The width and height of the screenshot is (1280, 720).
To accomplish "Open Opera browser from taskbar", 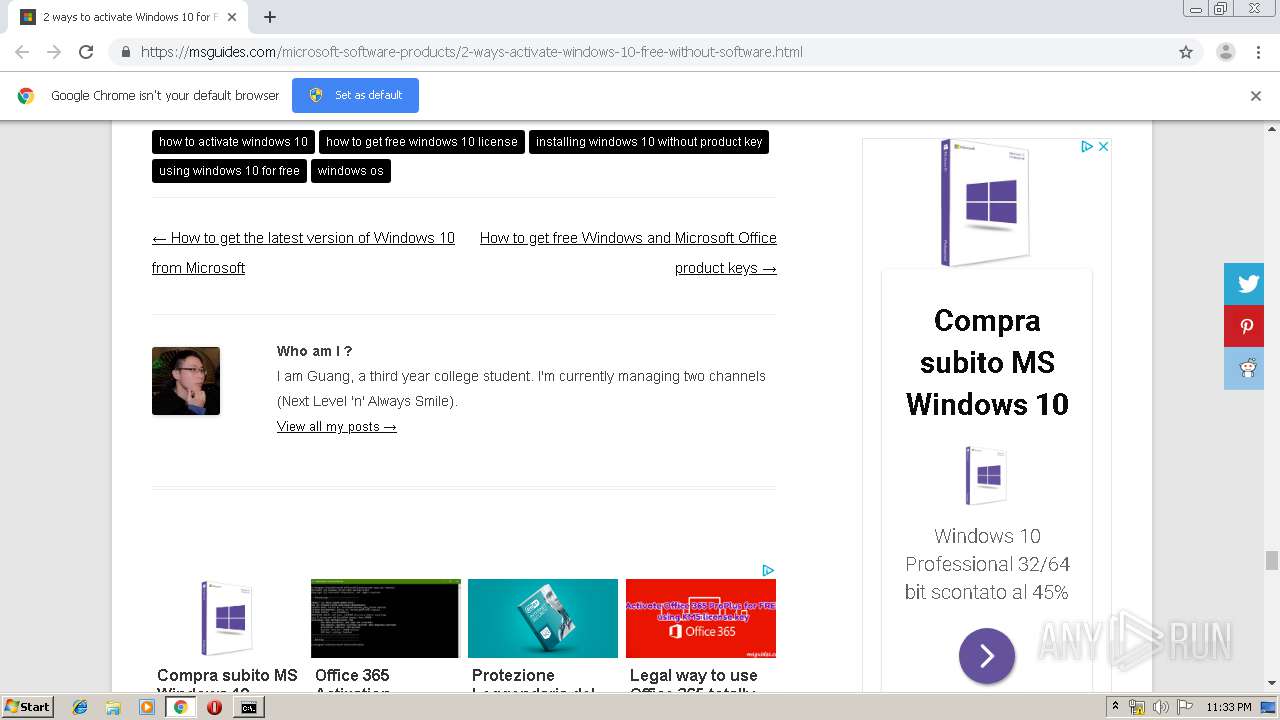I will pos(214,707).
